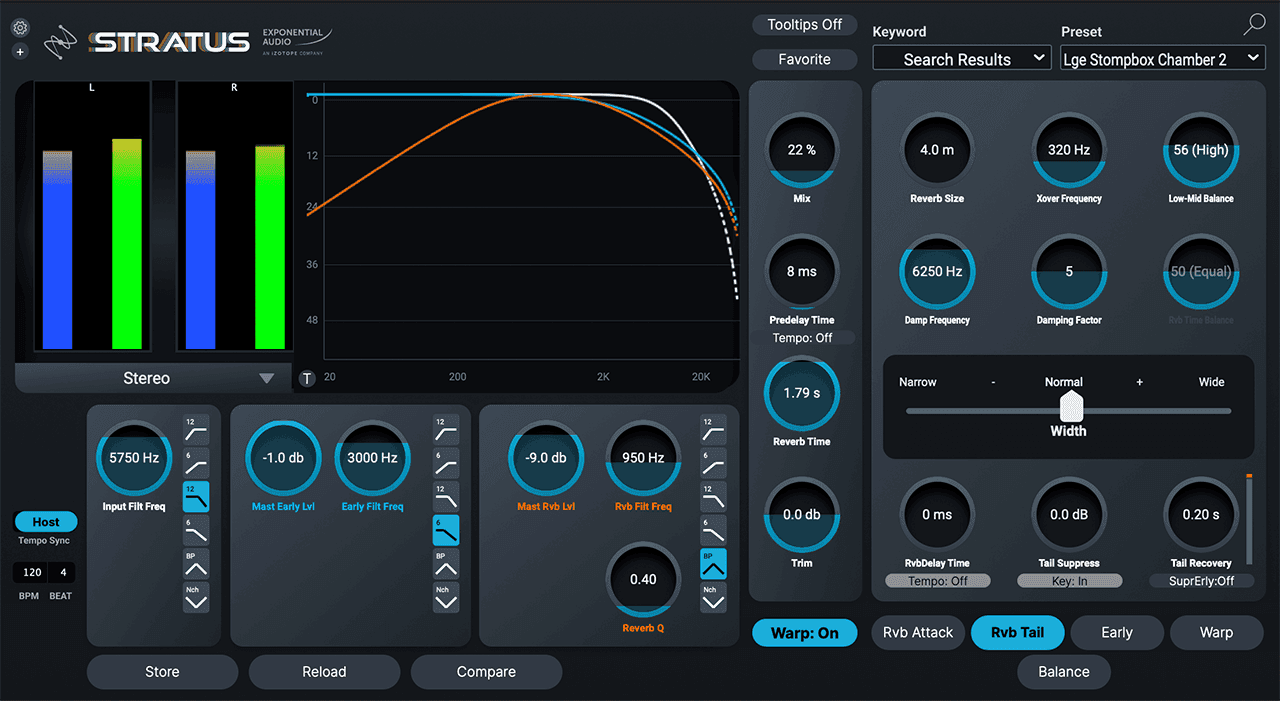This screenshot has width=1280, height=701.
Task: Click the Rvb Filt Freq 950 Hz knob
Action: [643, 458]
